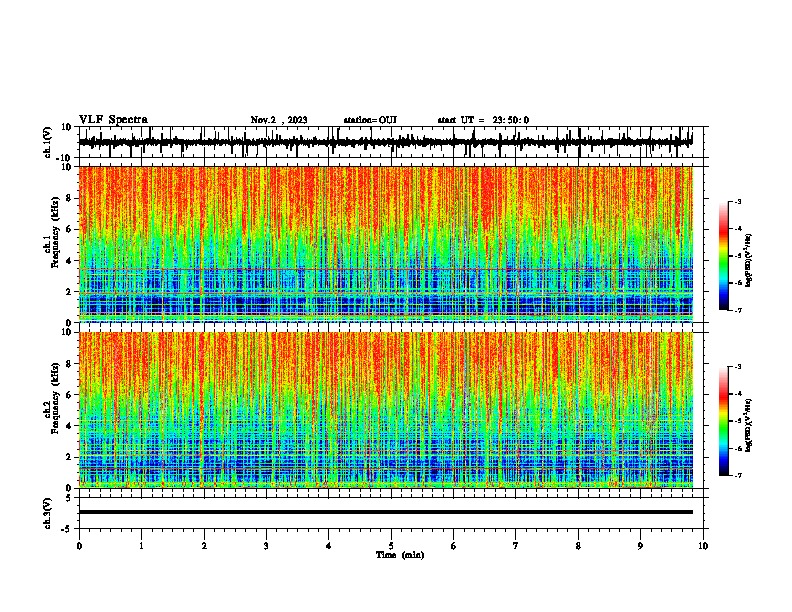The image size is (792, 612).
Task: Click the time-axis tick label 4
Action: 329,546
